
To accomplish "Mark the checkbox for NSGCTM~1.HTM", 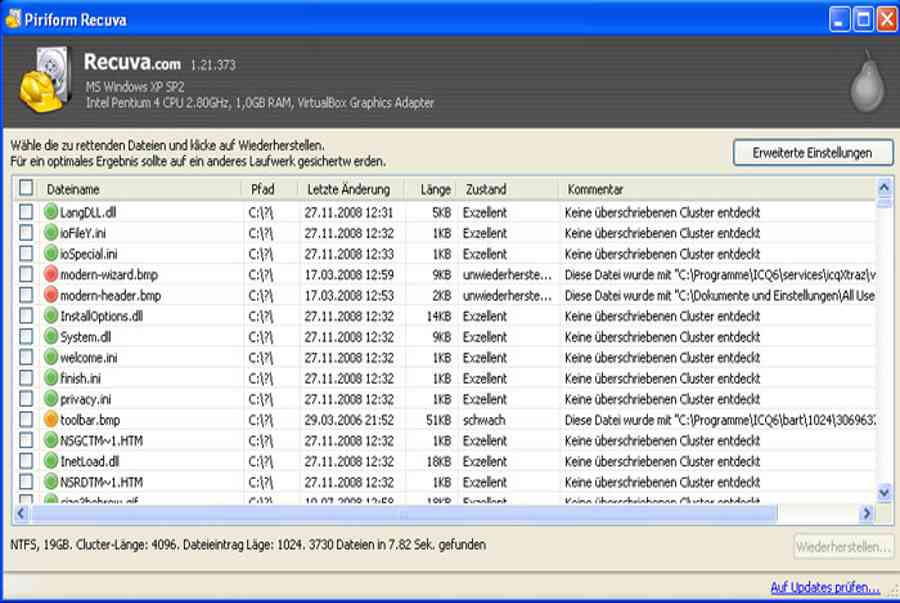I will [26, 440].
